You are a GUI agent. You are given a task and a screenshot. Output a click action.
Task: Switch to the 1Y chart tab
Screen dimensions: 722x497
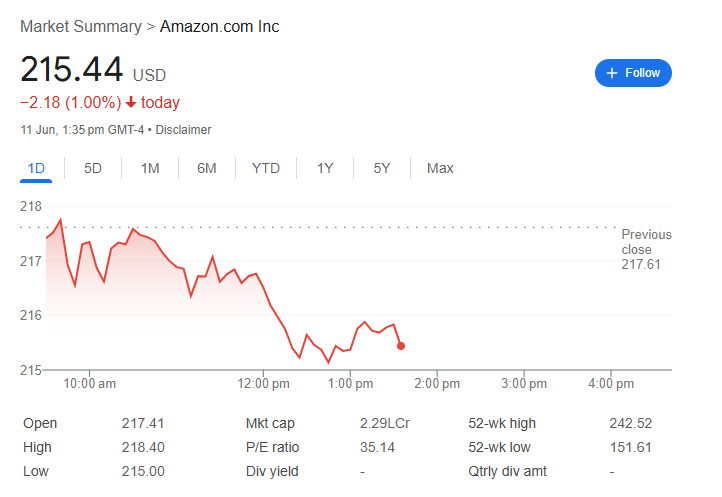pyautogui.click(x=325, y=168)
